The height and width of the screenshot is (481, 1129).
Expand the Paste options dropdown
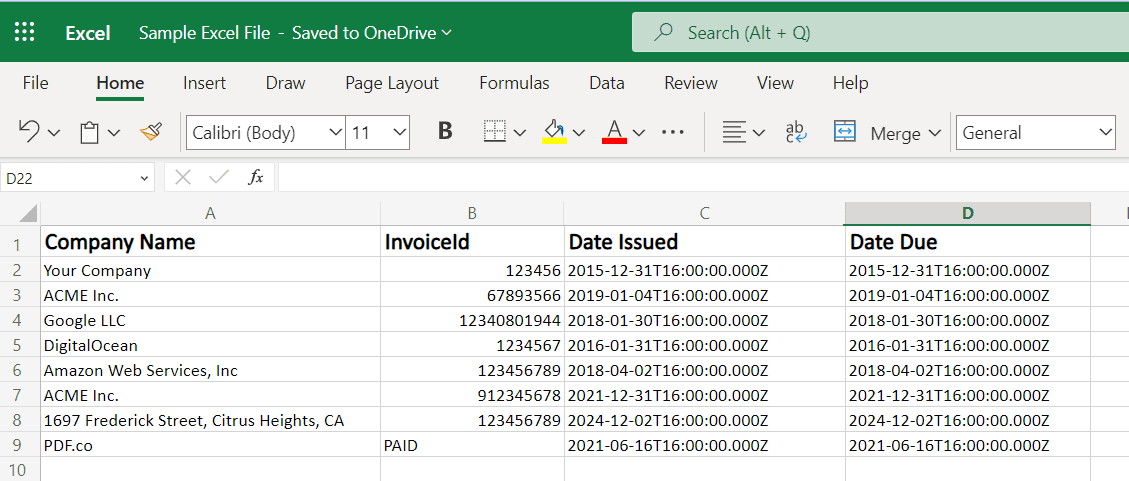(x=114, y=133)
